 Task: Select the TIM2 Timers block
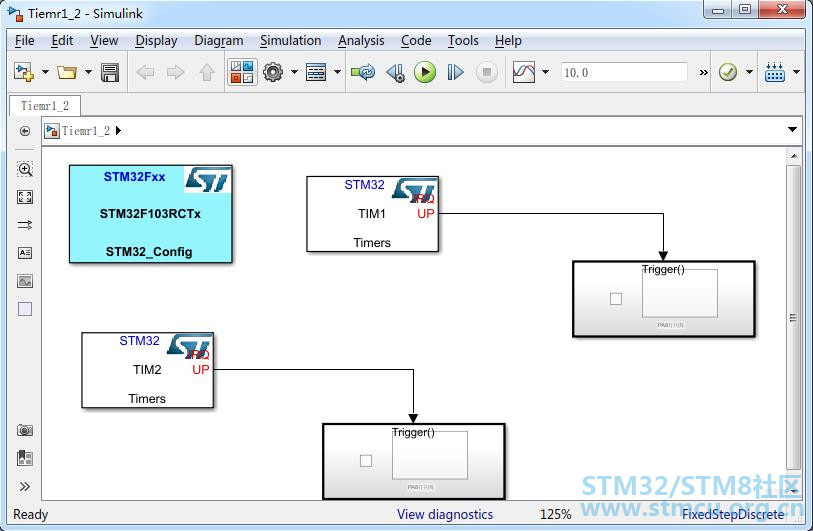coord(147,370)
